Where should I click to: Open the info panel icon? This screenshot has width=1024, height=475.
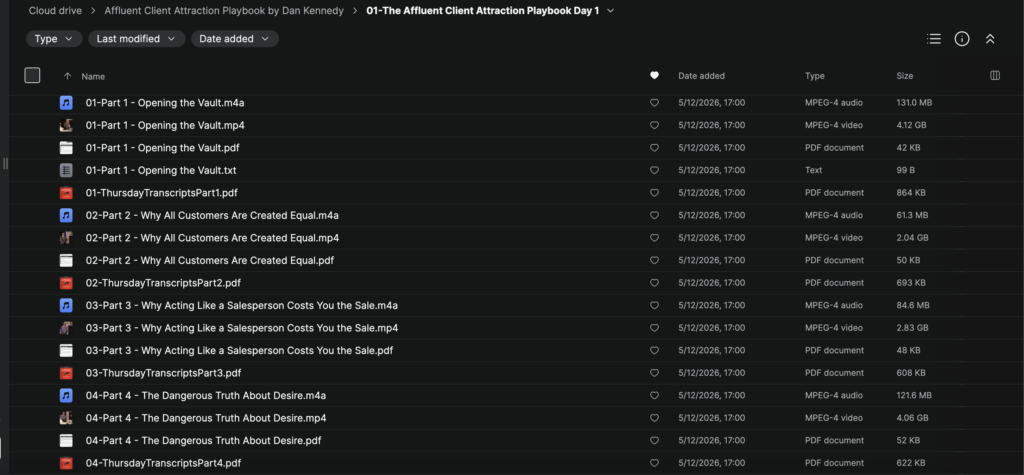pyautogui.click(x=962, y=39)
